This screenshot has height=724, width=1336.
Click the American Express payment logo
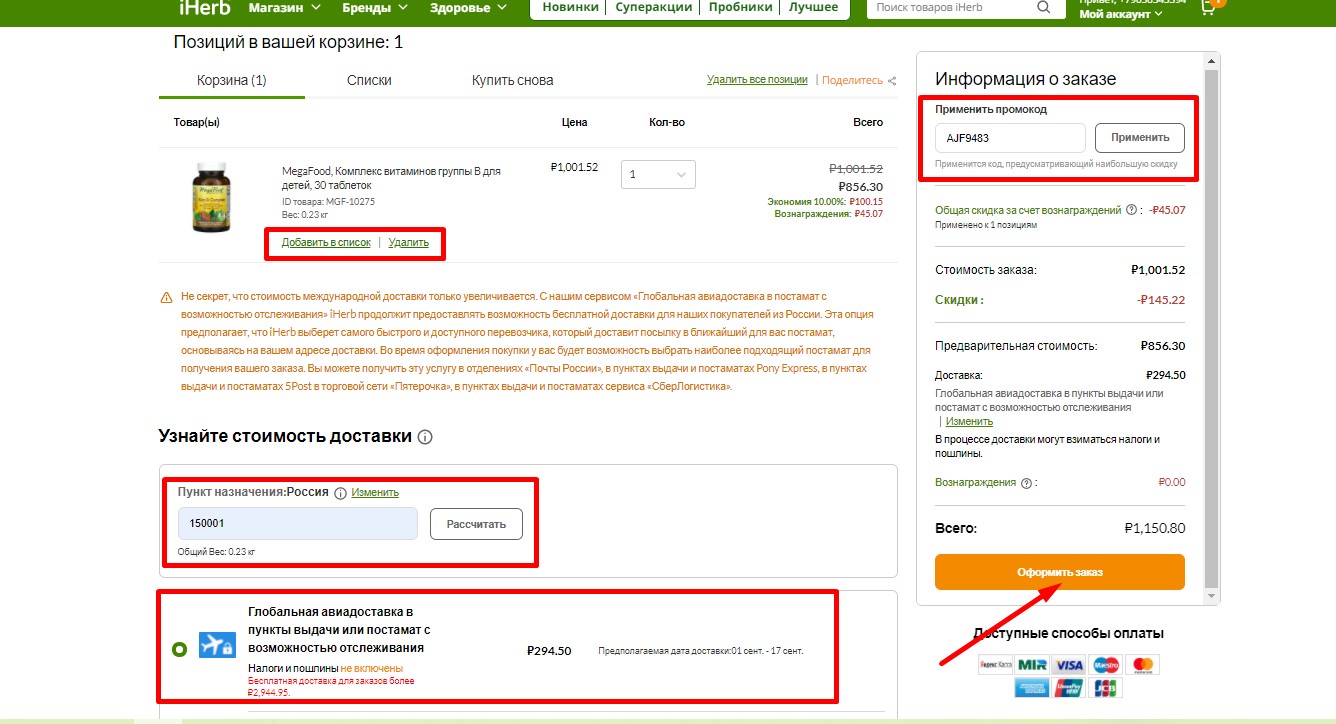tap(1031, 688)
